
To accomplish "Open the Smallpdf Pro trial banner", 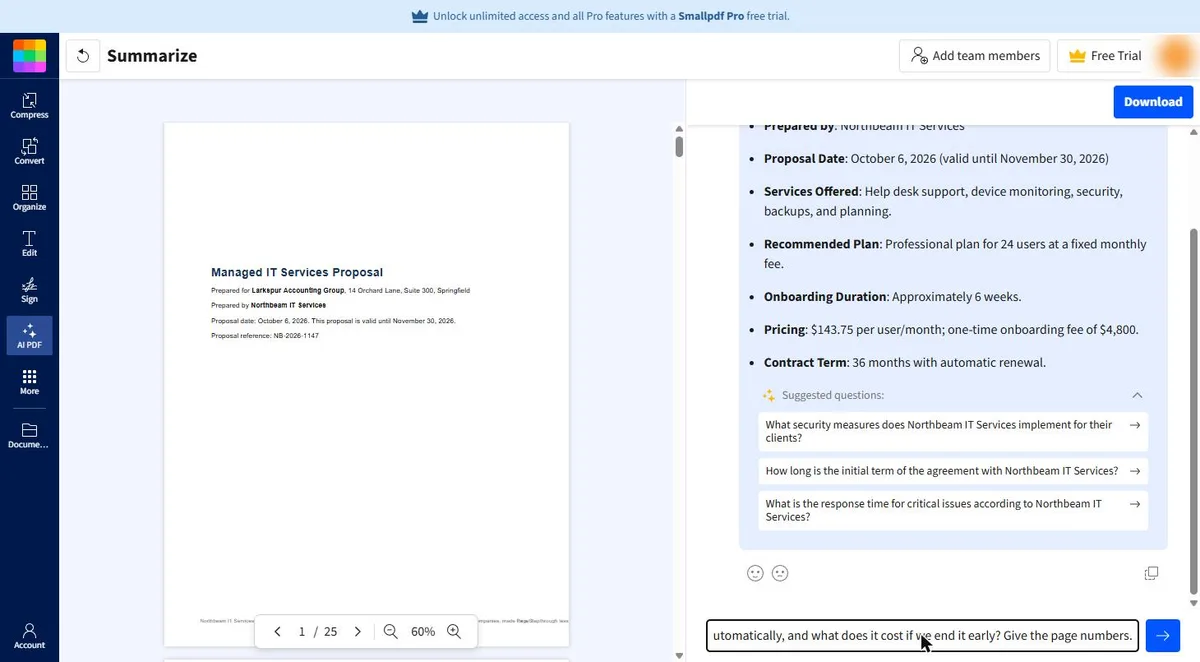I will point(601,16).
